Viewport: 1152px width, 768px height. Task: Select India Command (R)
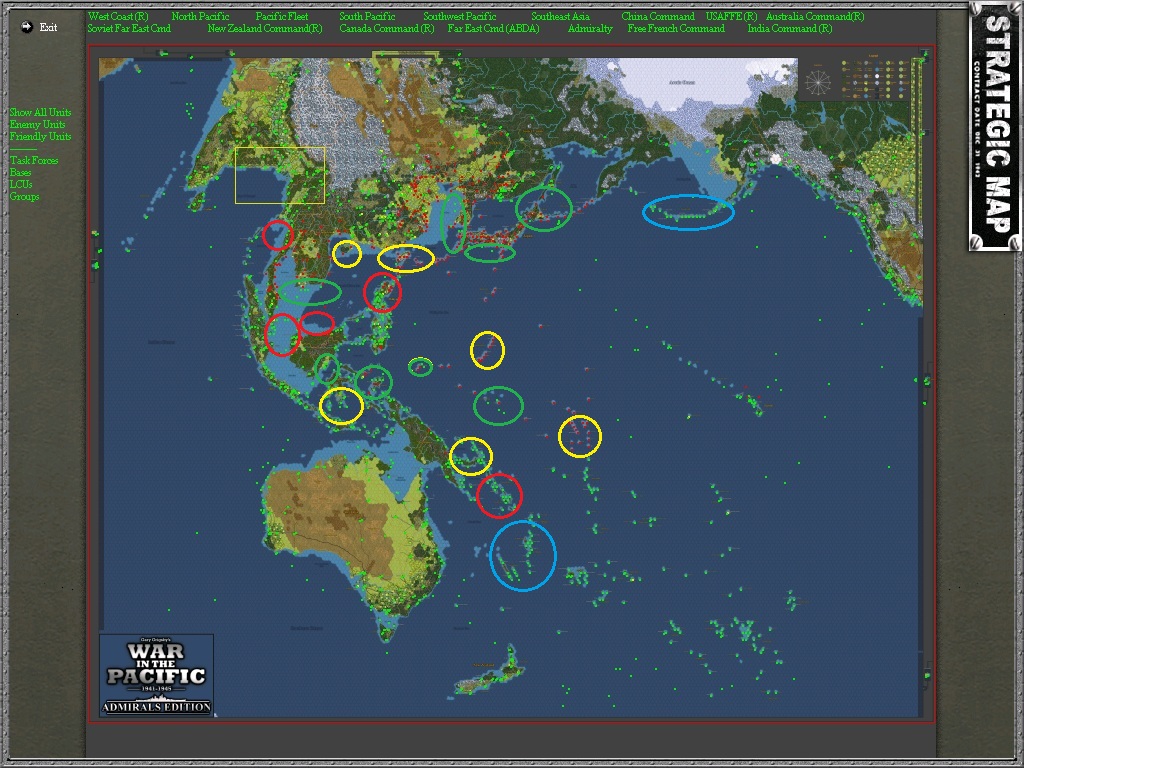tap(790, 29)
